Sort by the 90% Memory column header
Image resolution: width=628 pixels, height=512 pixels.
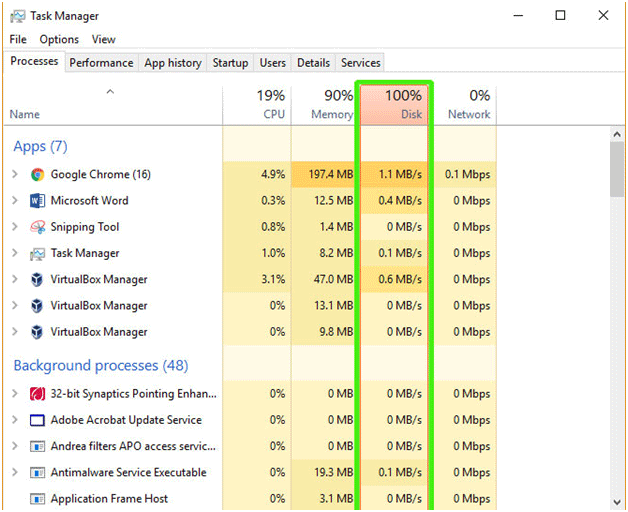point(324,105)
